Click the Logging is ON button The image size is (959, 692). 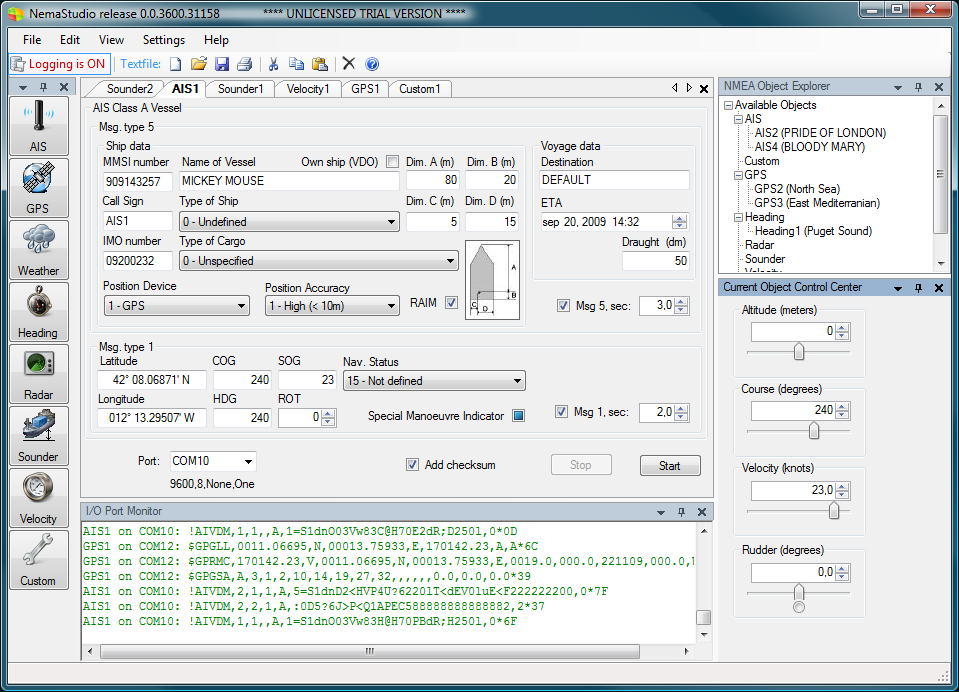pos(59,64)
